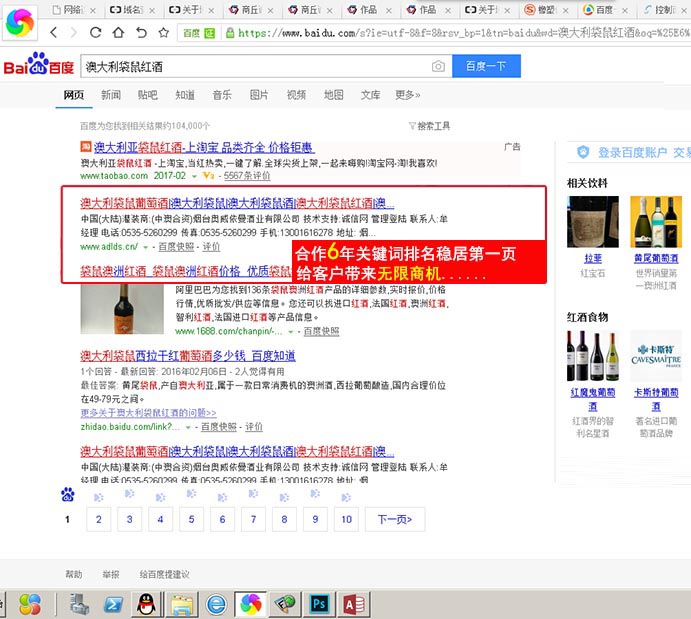Go back with the browser back arrow
Image resolution: width=691 pixels, height=619 pixels.
coord(54,32)
